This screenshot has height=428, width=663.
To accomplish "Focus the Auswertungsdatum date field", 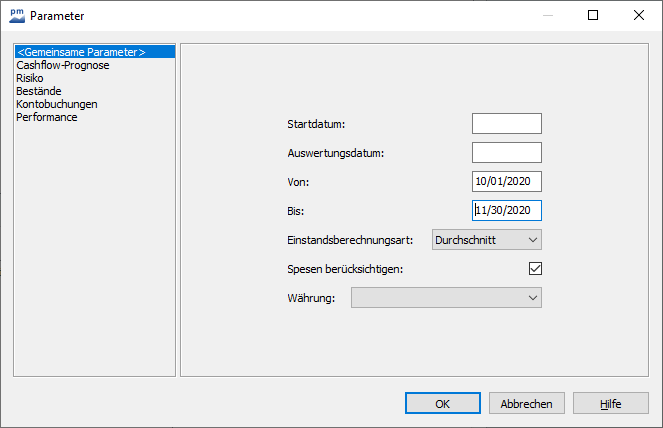I will point(506,152).
